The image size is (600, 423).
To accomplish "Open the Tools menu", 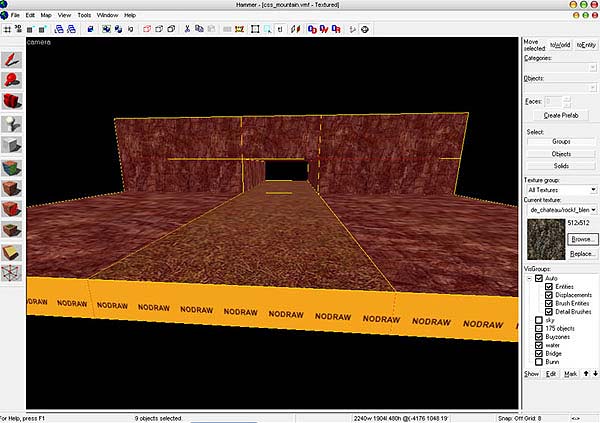I will tap(84, 16).
